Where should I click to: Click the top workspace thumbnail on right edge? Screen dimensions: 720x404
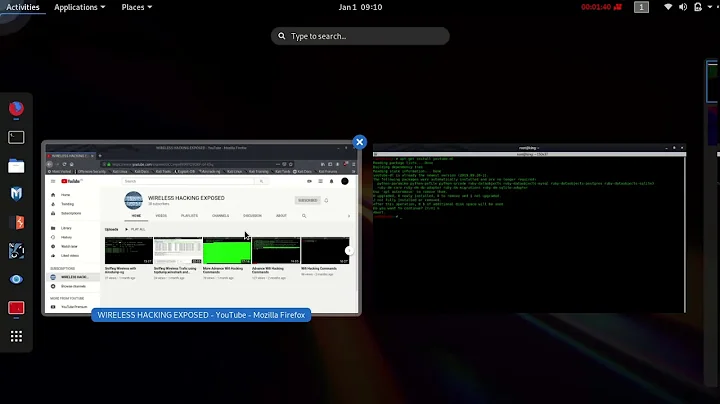713,81
